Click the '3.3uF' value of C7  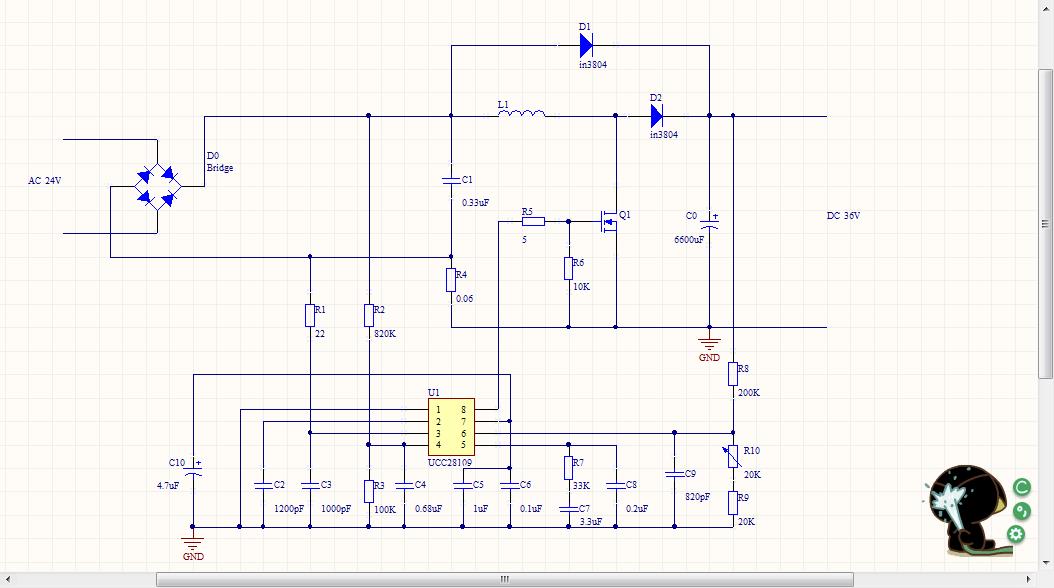[x=591, y=521]
